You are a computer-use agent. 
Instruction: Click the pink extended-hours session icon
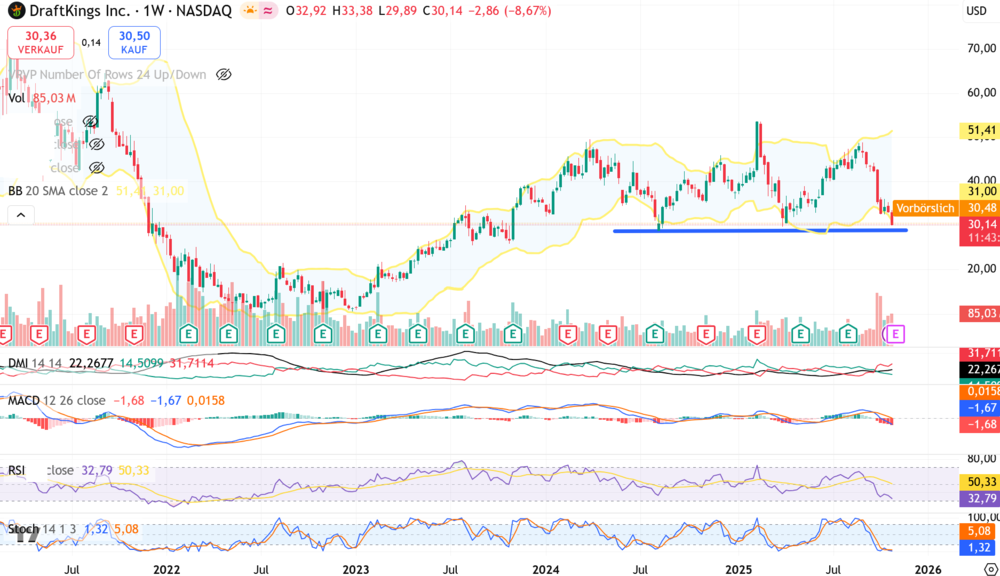coord(268,12)
